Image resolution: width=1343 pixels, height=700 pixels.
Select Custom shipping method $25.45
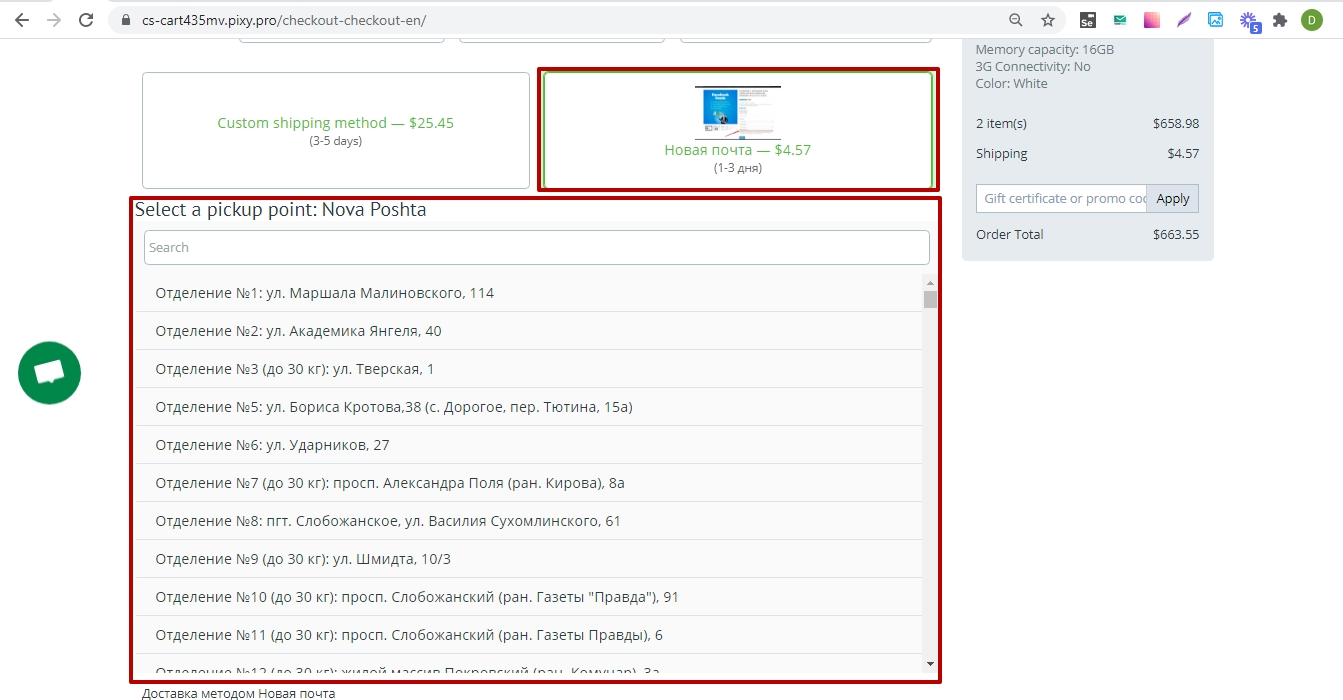(336, 130)
